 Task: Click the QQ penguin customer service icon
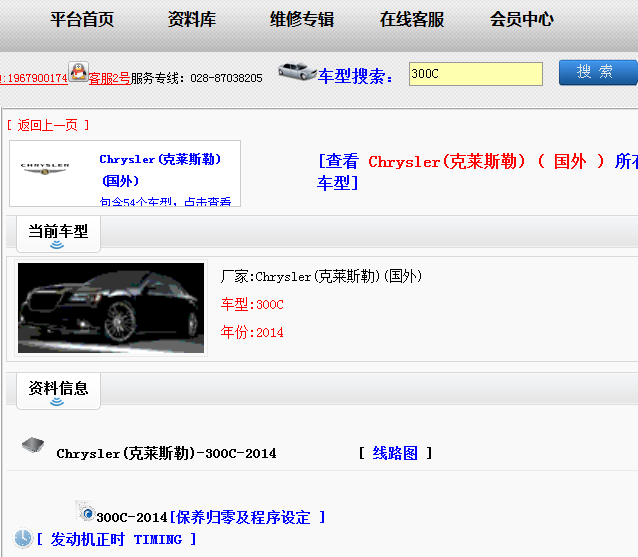tap(78, 72)
